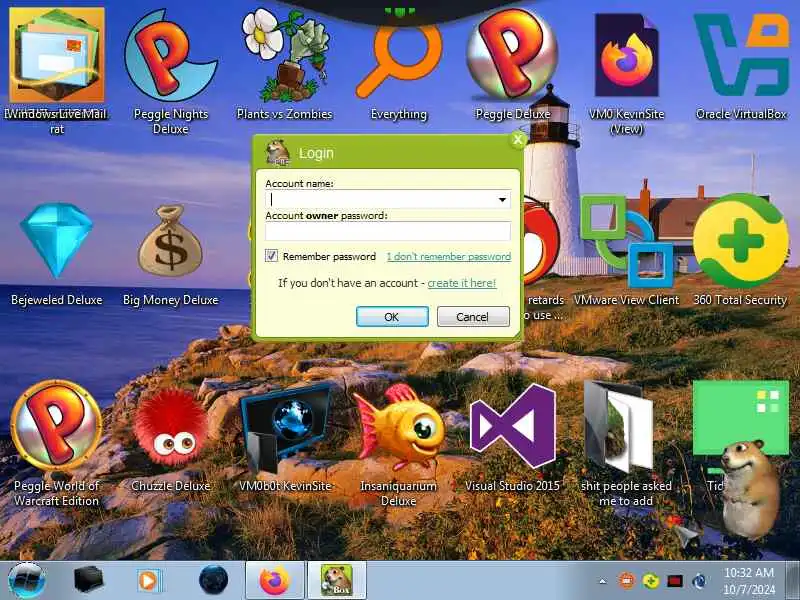Image resolution: width=800 pixels, height=600 pixels.
Task: Click the red-black square tray icon
Action: click(x=674, y=581)
